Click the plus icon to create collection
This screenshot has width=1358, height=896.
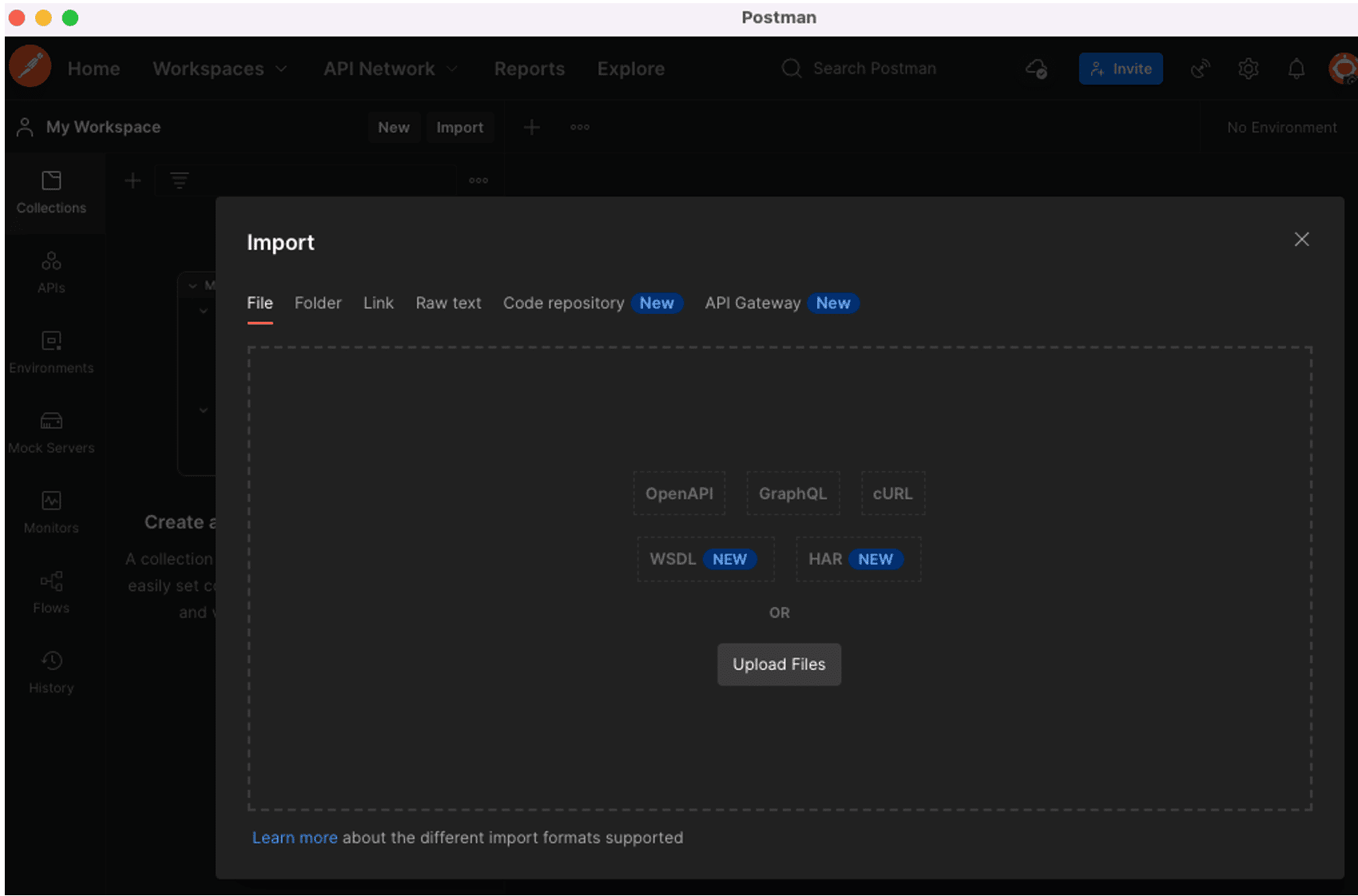(x=133, y=181)
